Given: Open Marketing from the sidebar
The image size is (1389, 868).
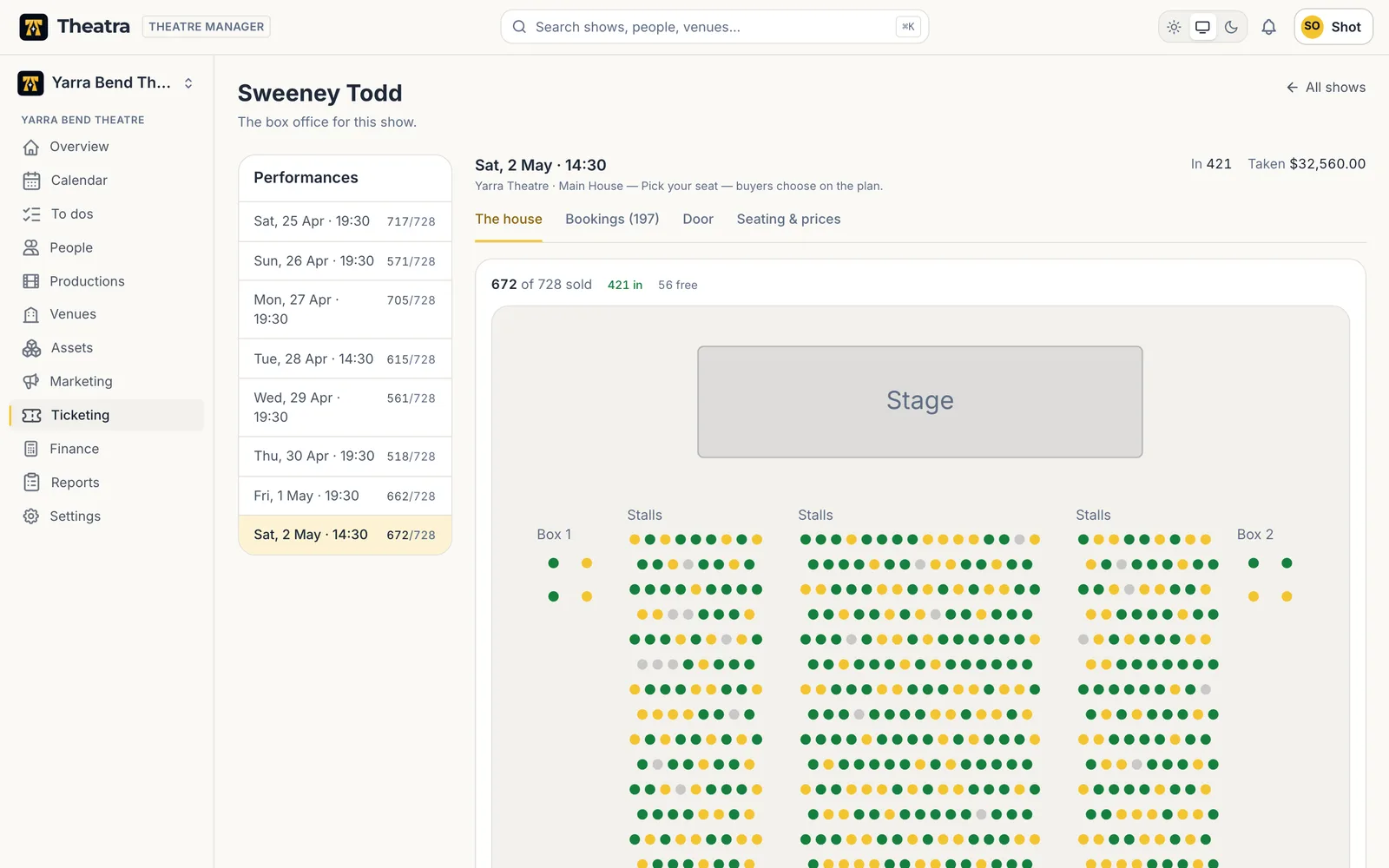Looking at the screenshot, I should pos(107,382).
